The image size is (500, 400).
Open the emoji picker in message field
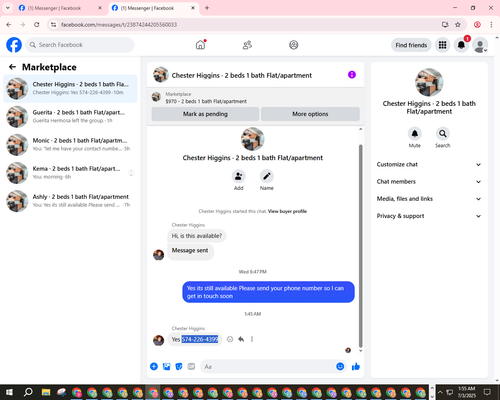[x=340, y=367]
